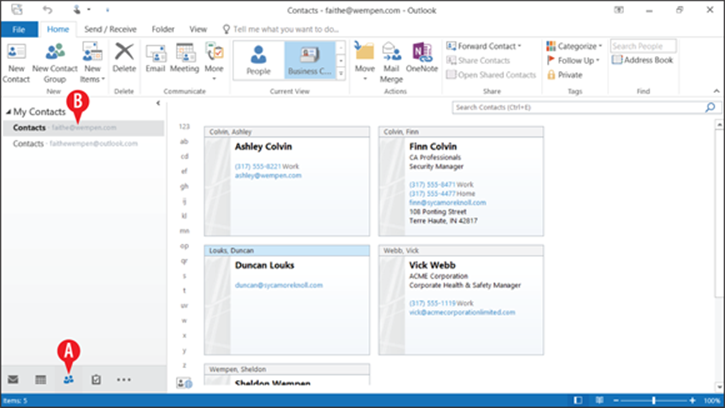Select Finn Colvin's business card
This screenshot has height=408, width=725.
461,181
